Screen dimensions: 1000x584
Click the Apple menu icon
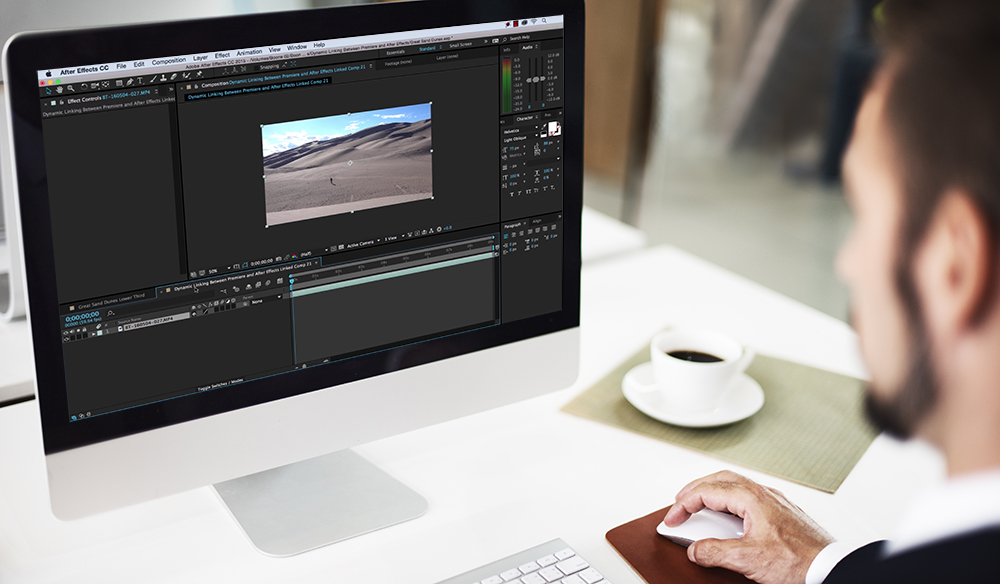coord(48,74)
